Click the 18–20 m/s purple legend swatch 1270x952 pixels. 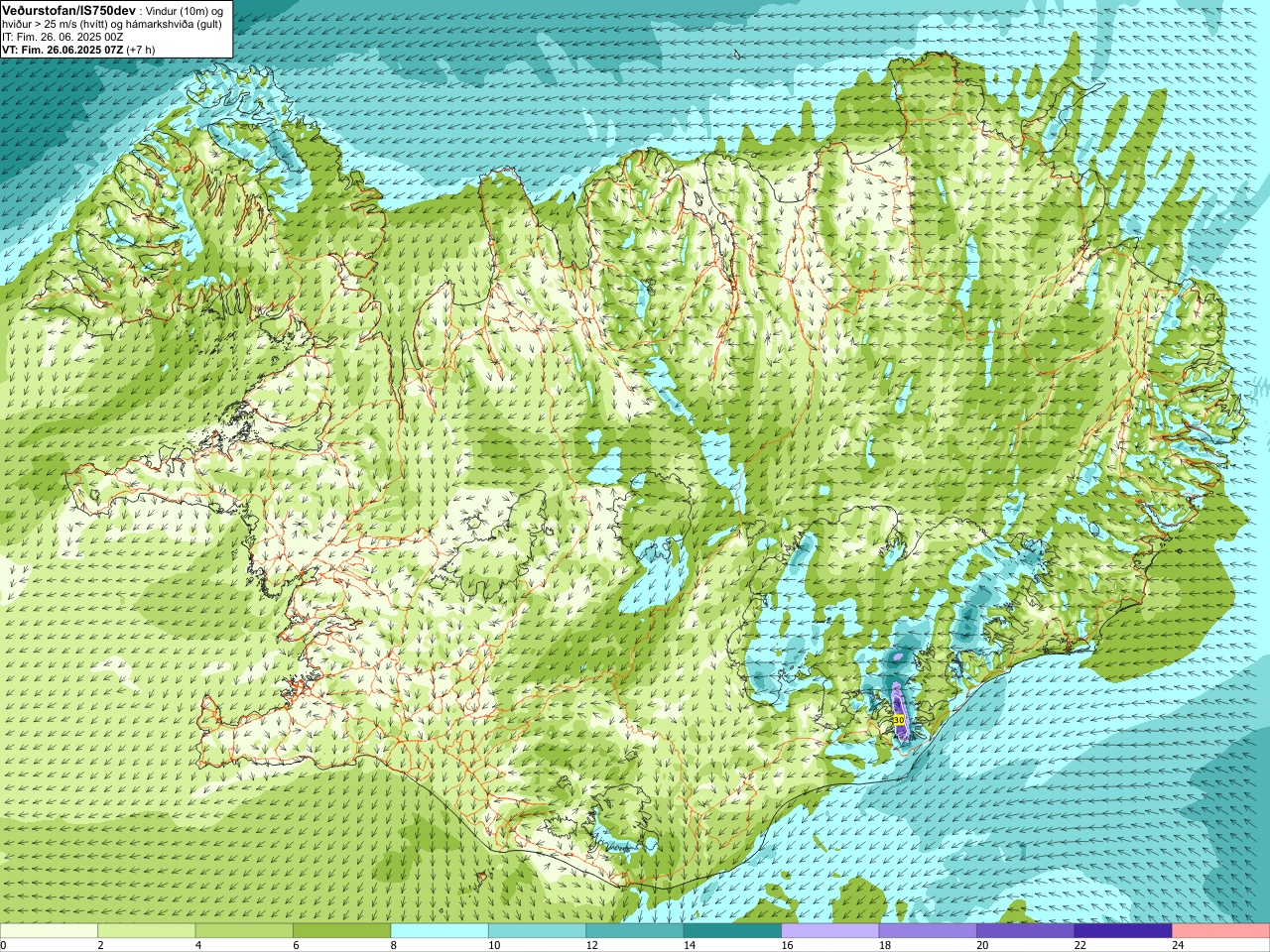[928, 931]
